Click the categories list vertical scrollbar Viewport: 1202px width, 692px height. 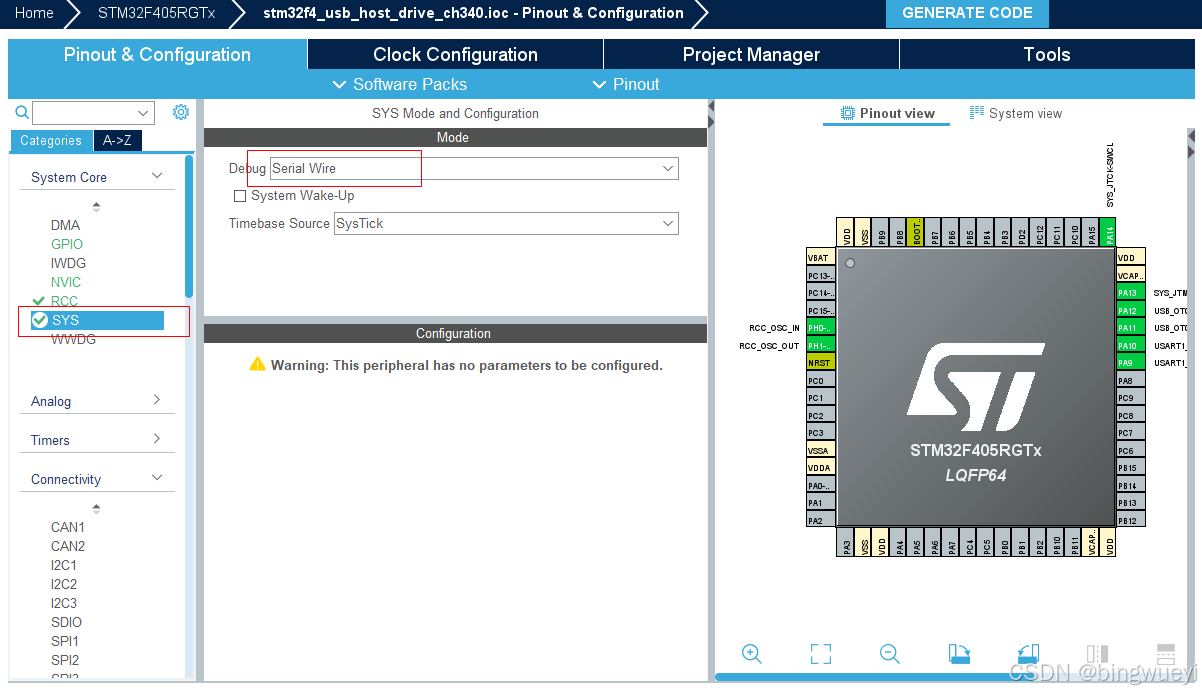click(x=189, y=225)
